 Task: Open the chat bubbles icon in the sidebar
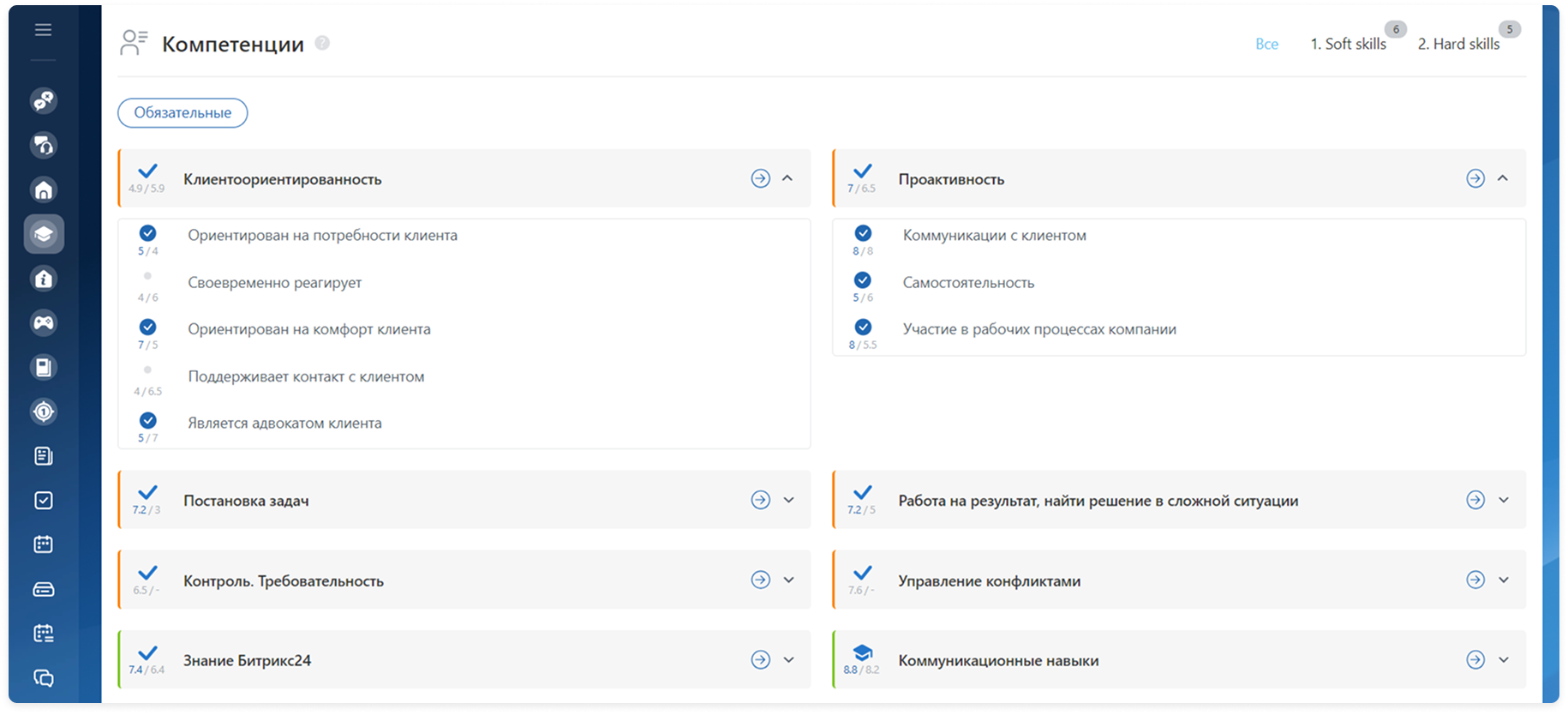44,678
